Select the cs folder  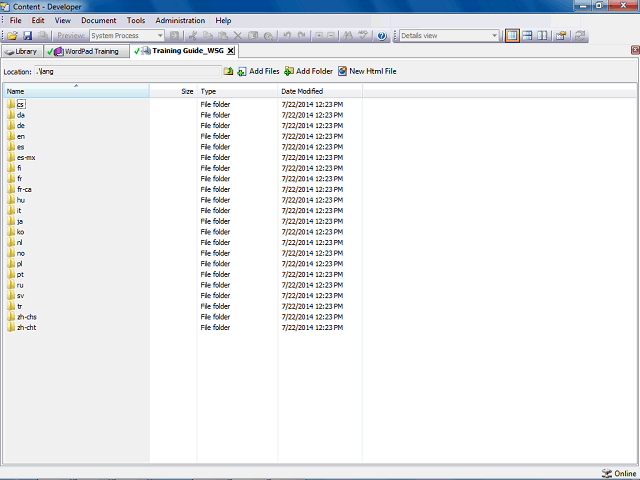[x=20, y=104]
